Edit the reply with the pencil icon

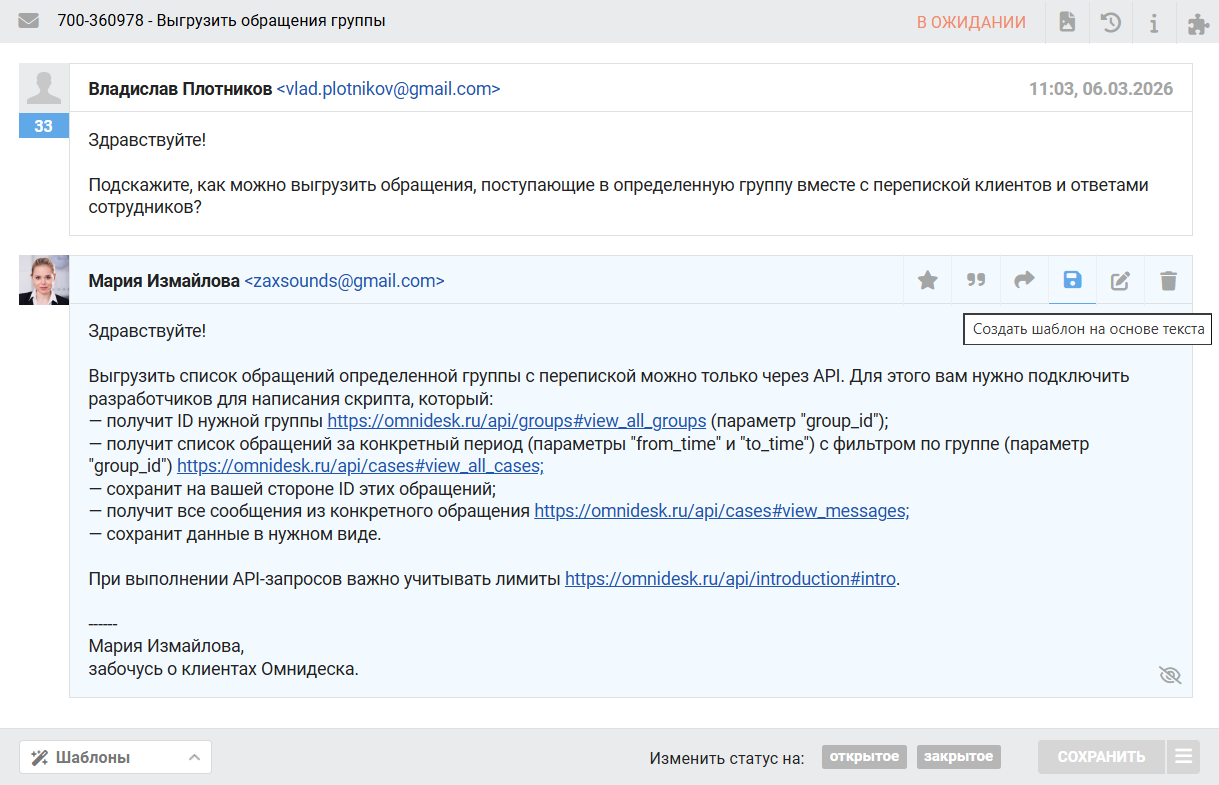point(1120,281)
